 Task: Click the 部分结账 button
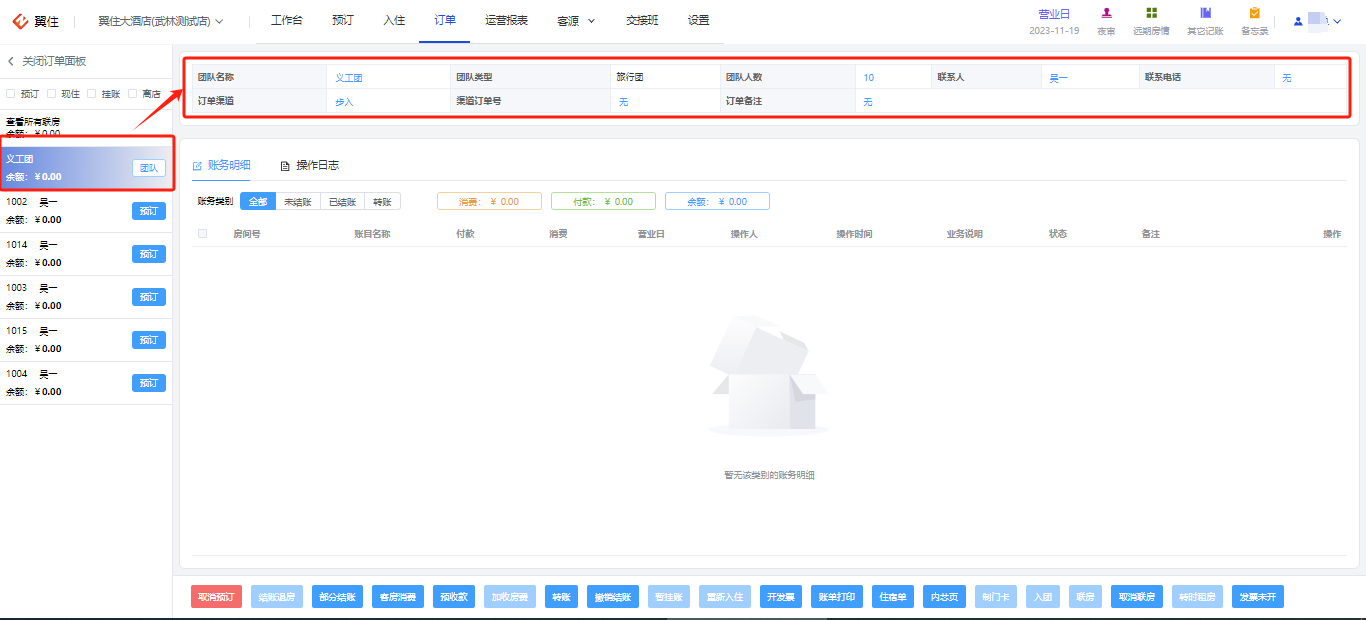click(338, 597)
